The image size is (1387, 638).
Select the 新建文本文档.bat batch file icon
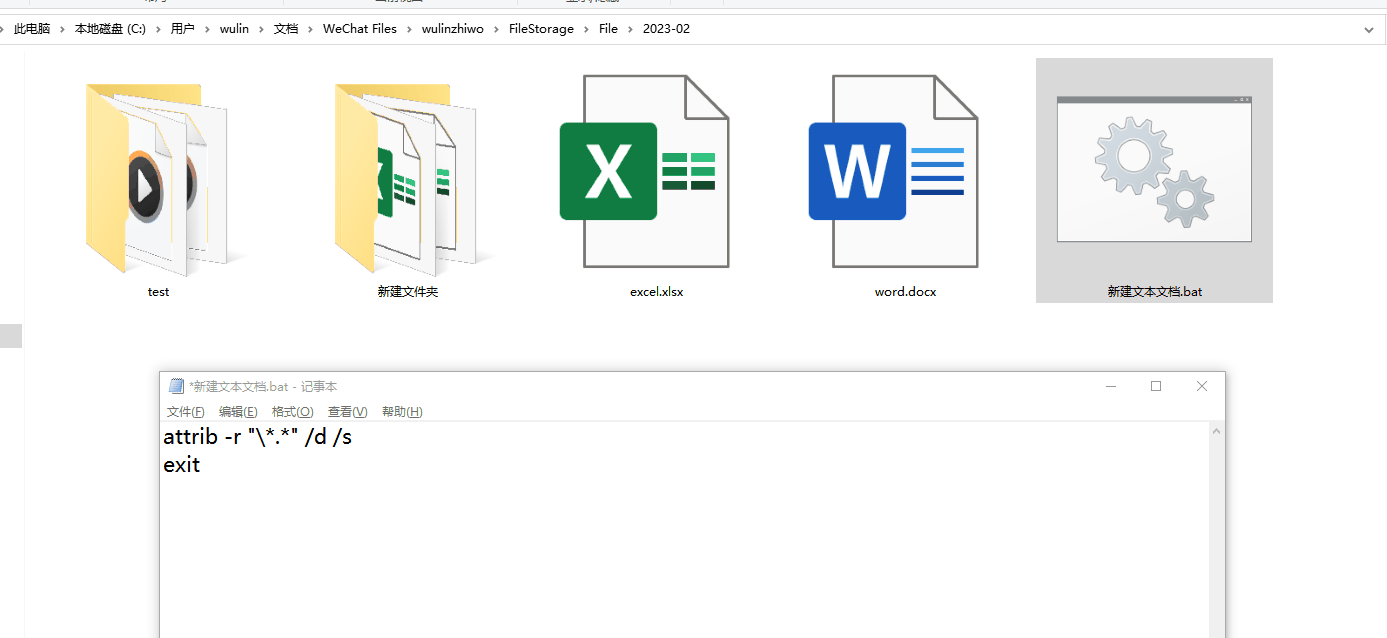1154,169
